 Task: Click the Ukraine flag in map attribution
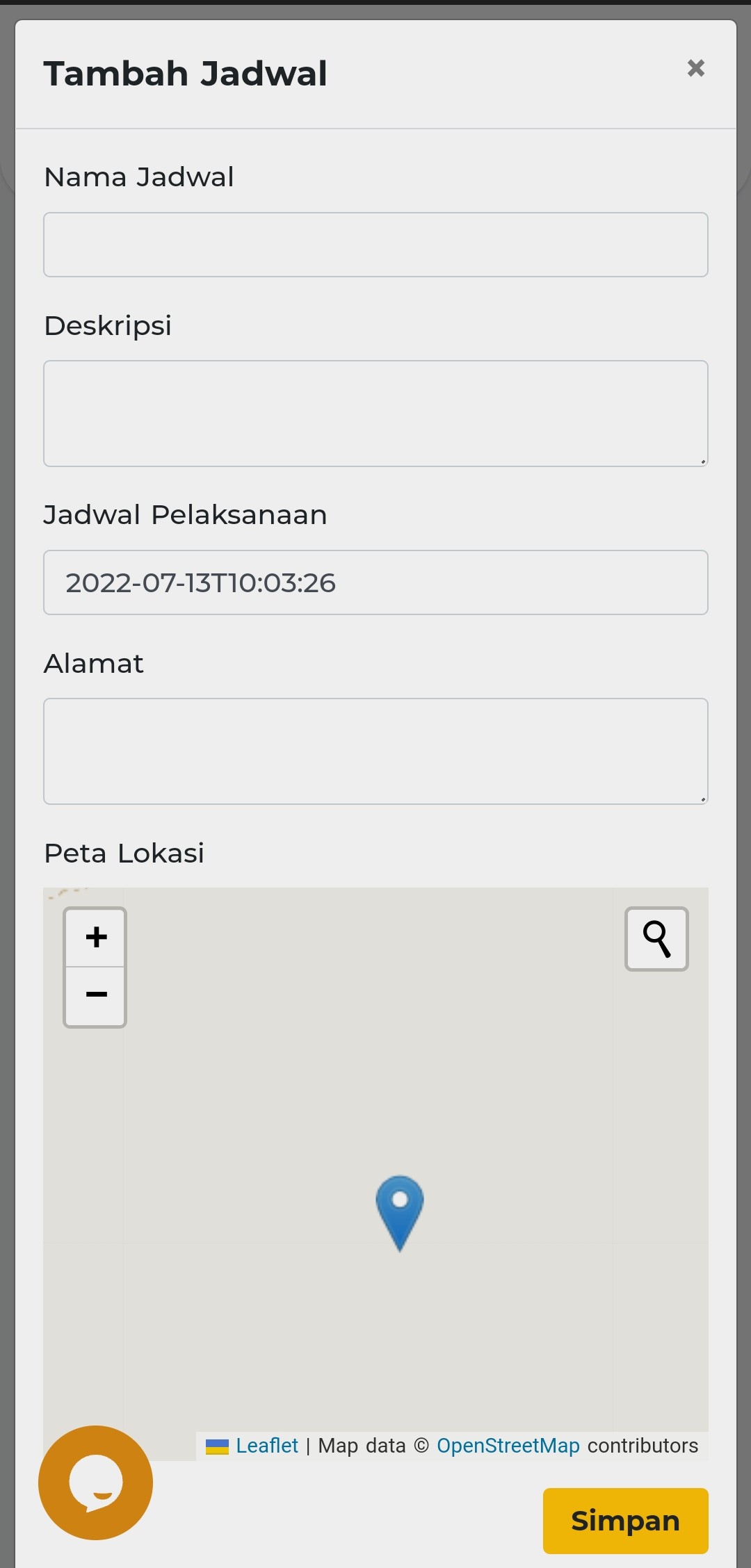tap(217, 1446)
